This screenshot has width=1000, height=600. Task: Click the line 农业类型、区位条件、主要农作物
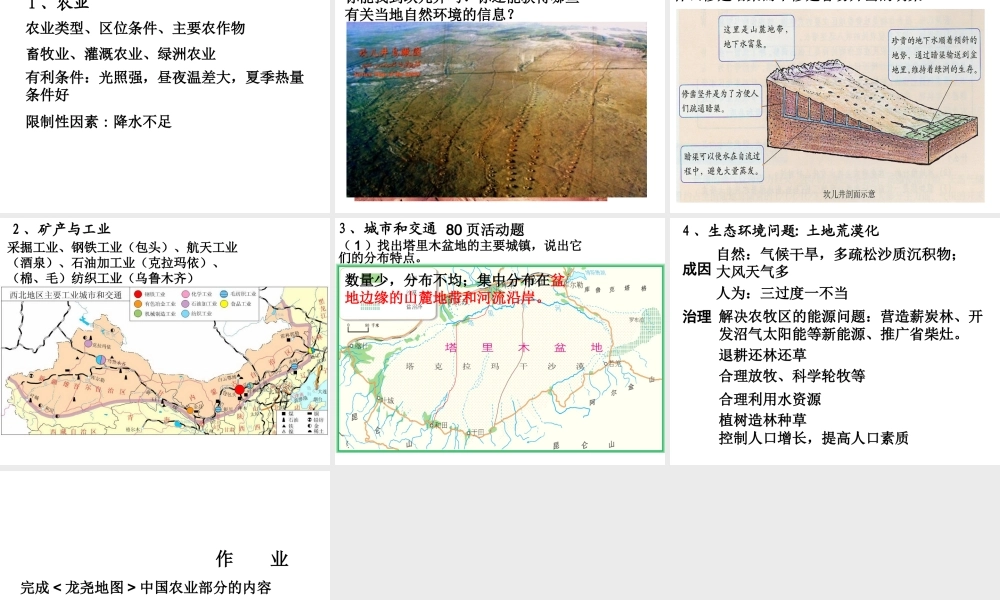coord(135,28)
